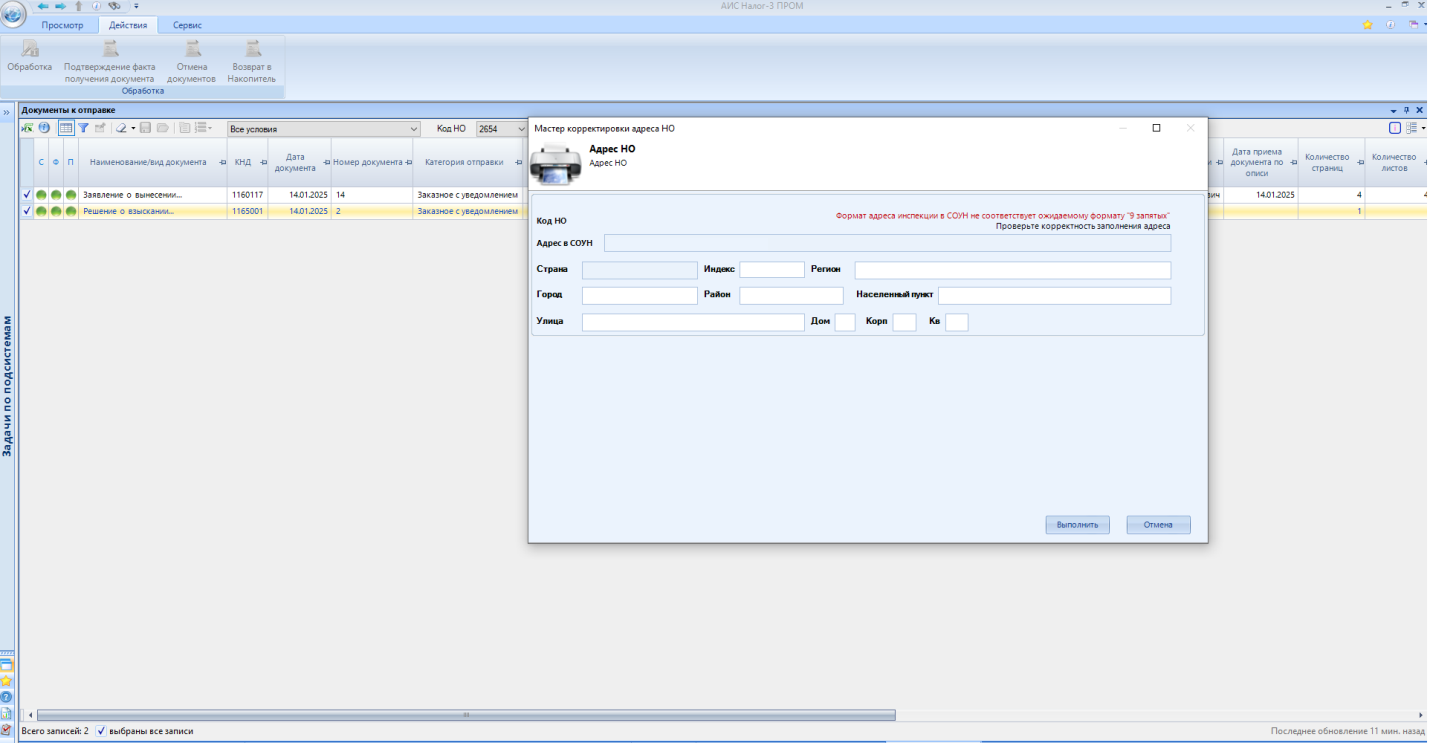Screen dimensions: 1430x743
Task: Expand the 'Код НО' 2654 dropdown
Action: [519, 129]
